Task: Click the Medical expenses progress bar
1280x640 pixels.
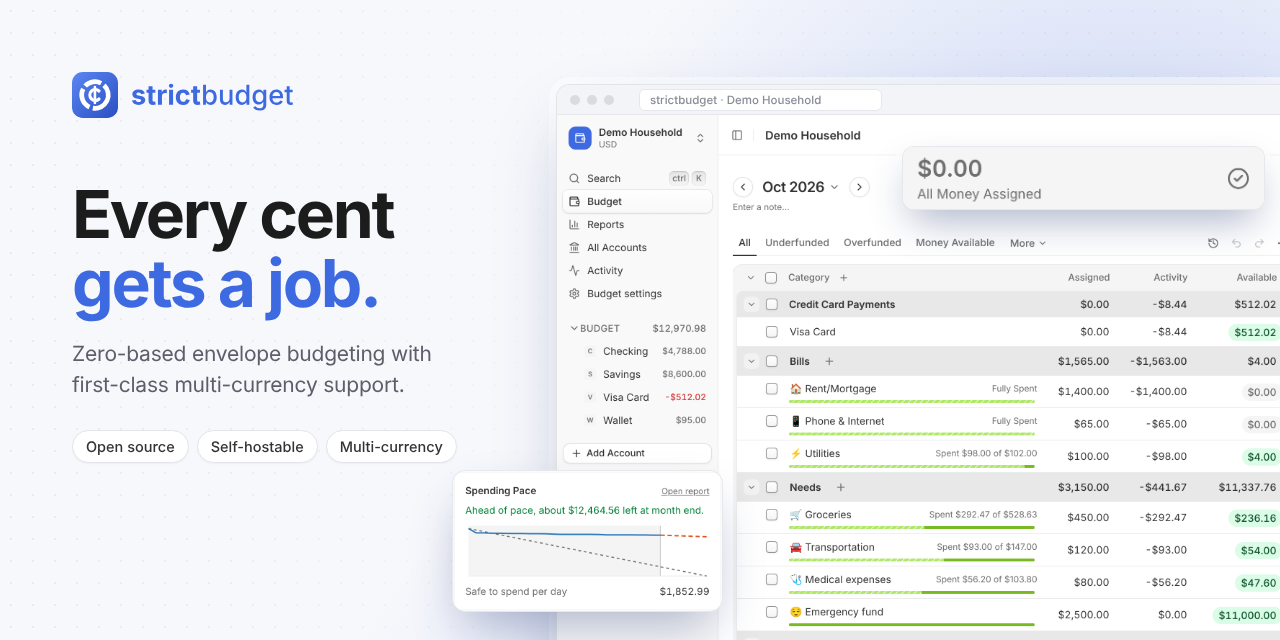Action: tap(912, 592)
